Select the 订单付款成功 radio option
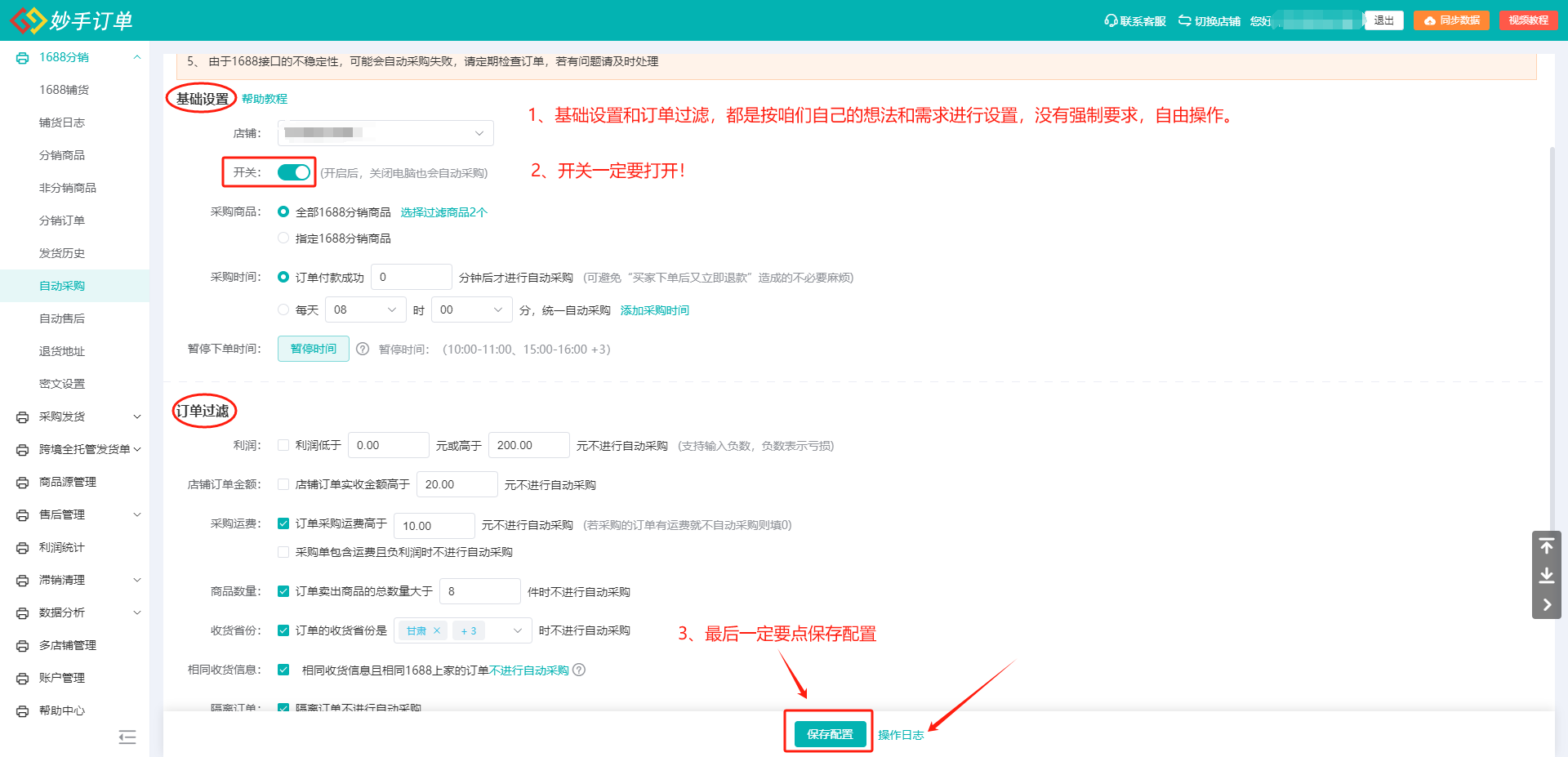 coord(283,277)
